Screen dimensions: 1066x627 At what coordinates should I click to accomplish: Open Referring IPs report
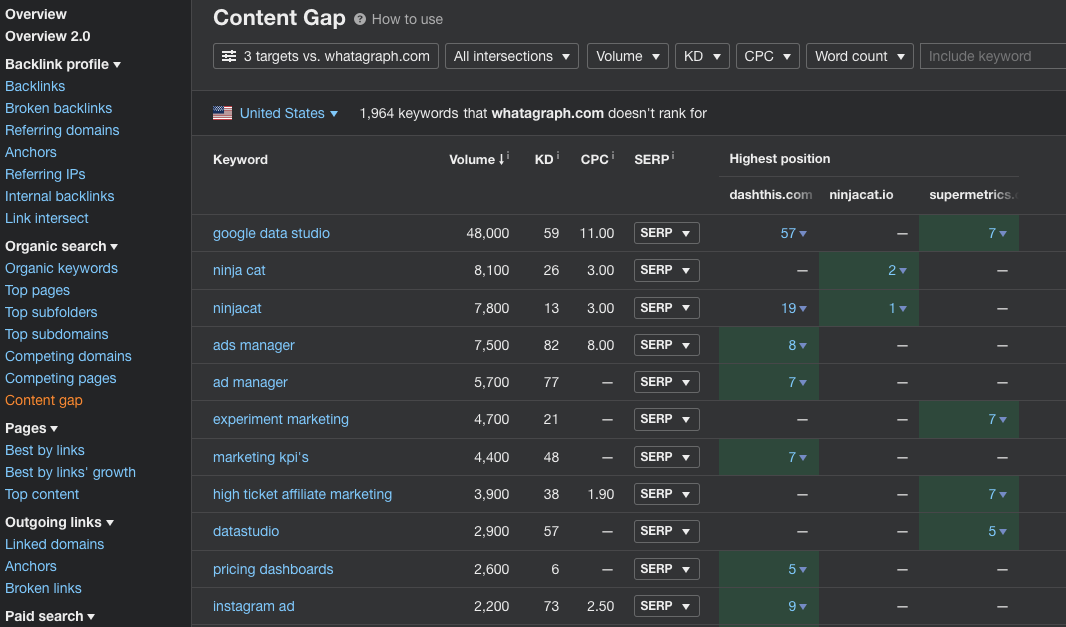click(45, 174)
